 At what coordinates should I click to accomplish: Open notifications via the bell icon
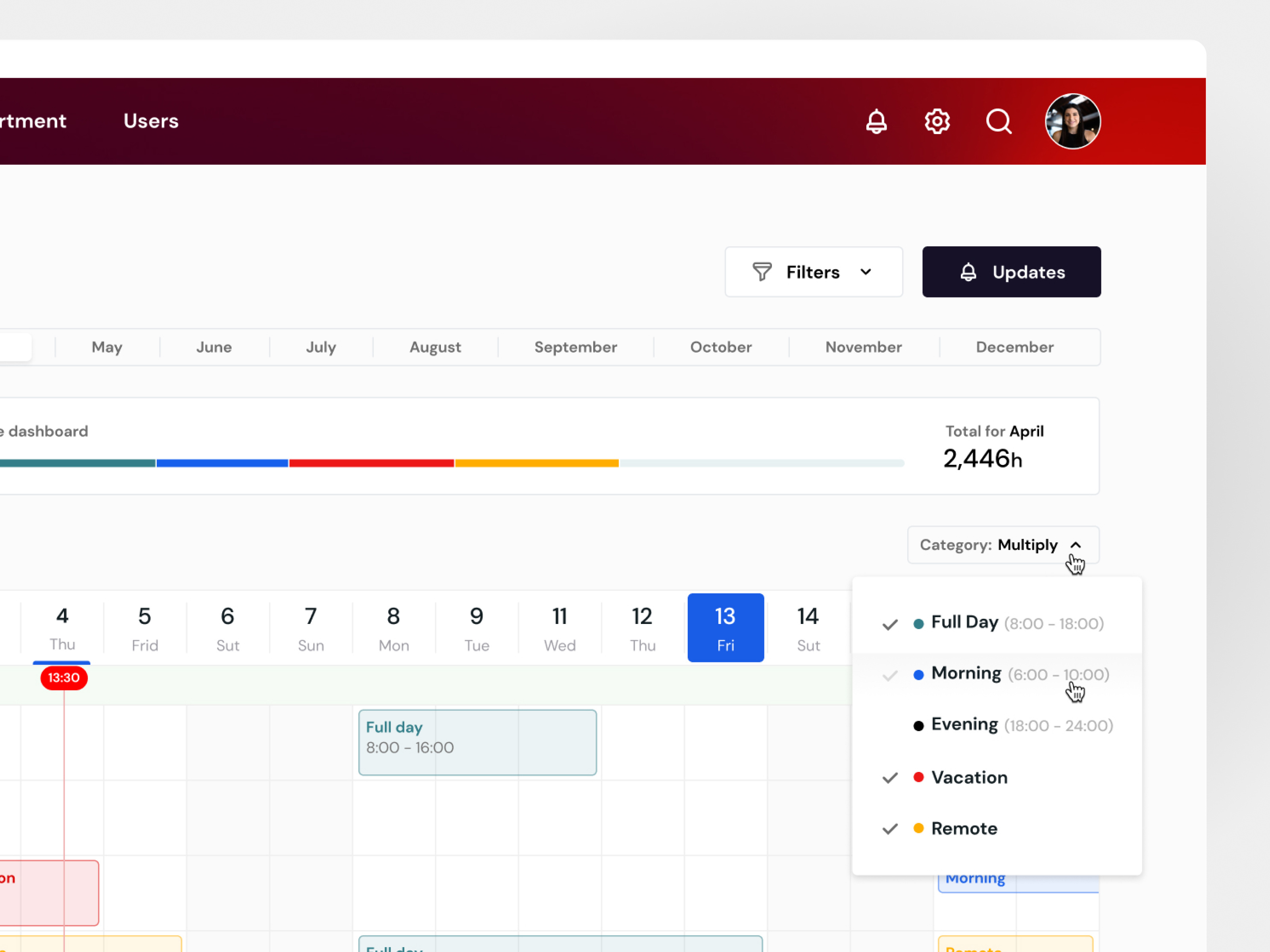tap(876, 121)
